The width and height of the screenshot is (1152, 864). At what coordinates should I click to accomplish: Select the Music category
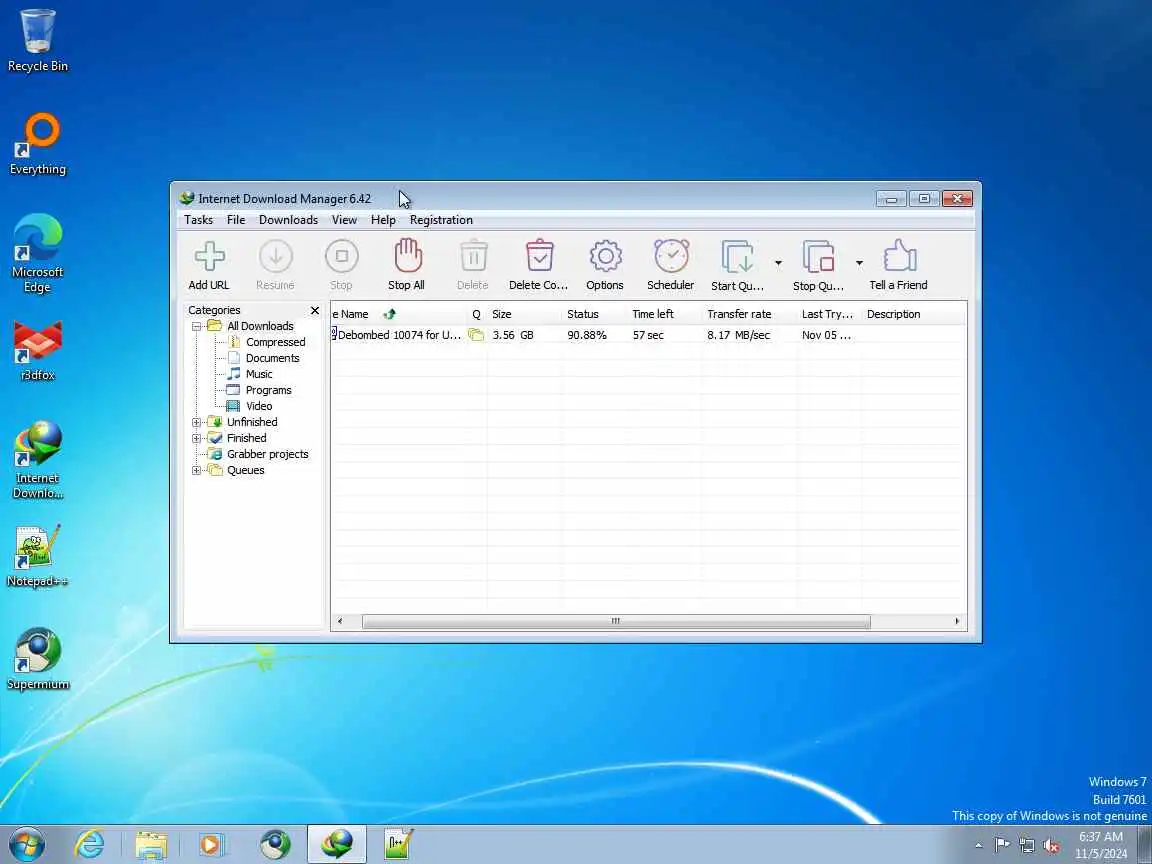(259, 375)
